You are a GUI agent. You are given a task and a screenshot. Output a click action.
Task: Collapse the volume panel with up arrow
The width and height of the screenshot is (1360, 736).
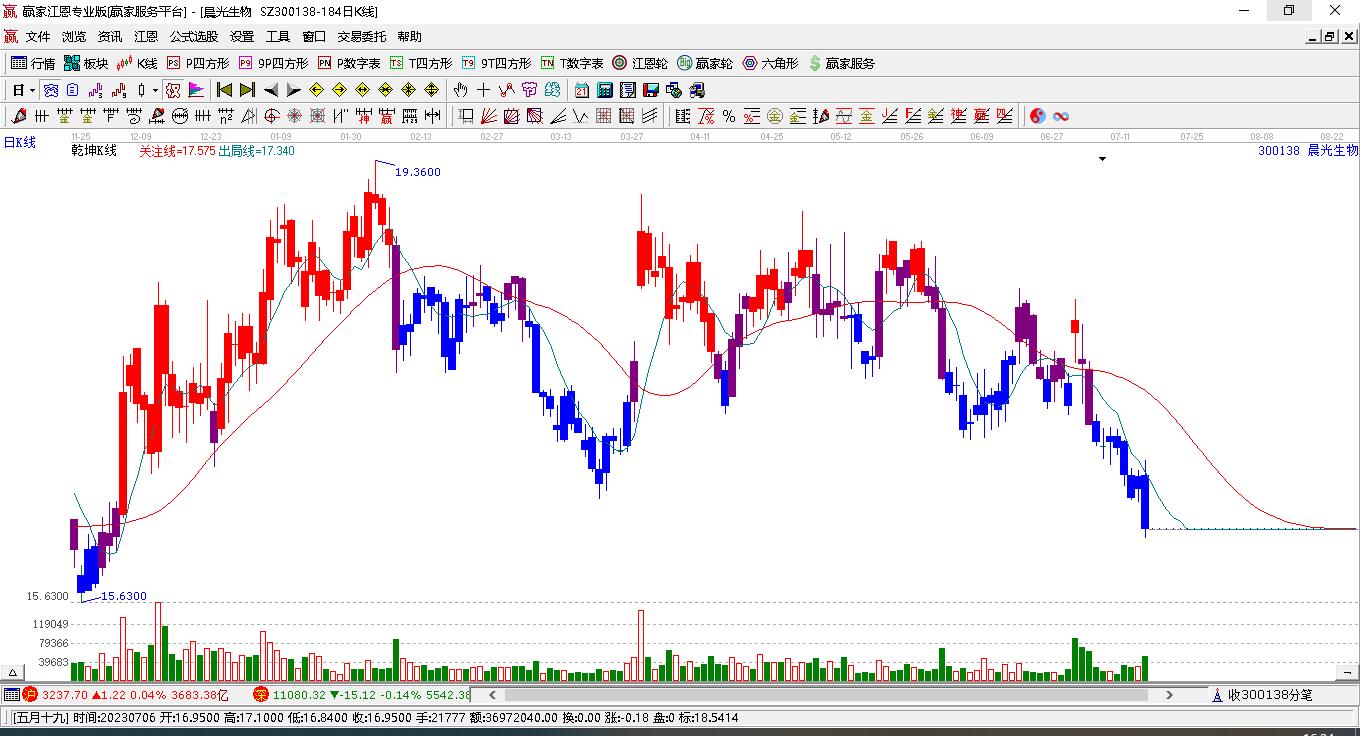point(14,673)
